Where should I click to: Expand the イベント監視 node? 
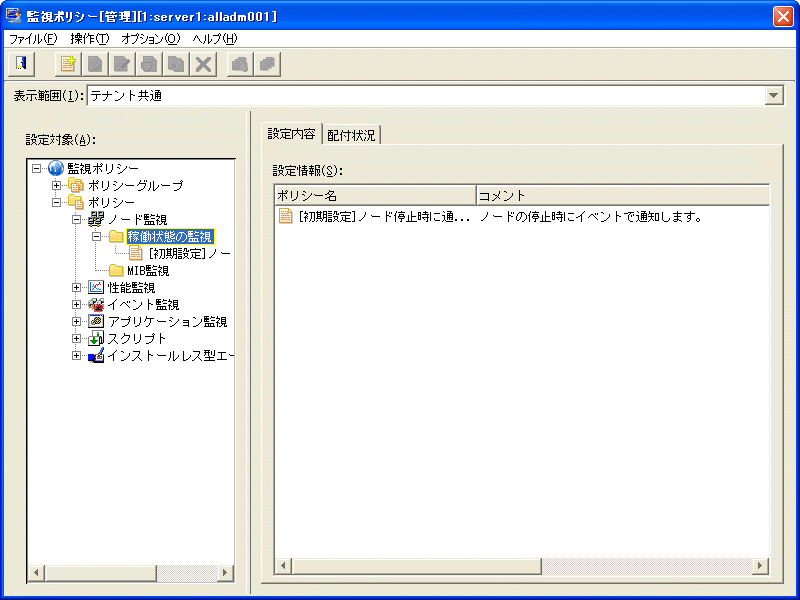[77, 304]
